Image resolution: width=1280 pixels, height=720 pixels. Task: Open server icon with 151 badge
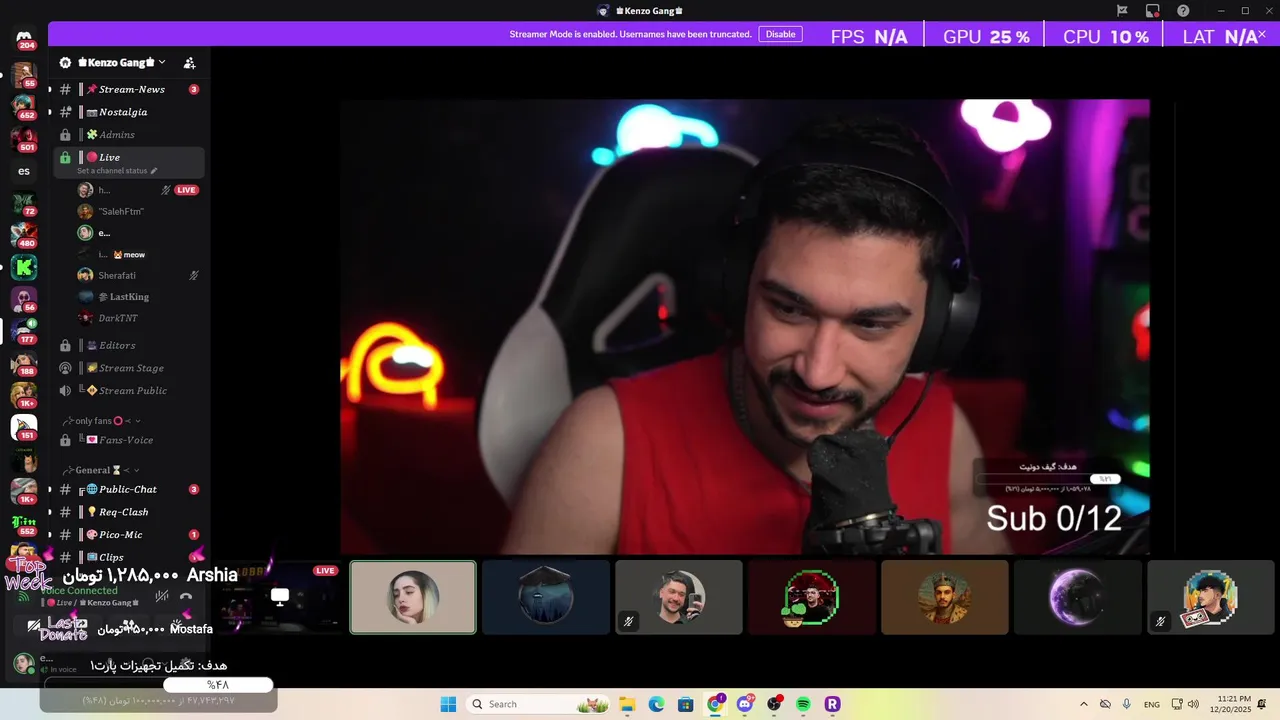click(x=24, y=427)
